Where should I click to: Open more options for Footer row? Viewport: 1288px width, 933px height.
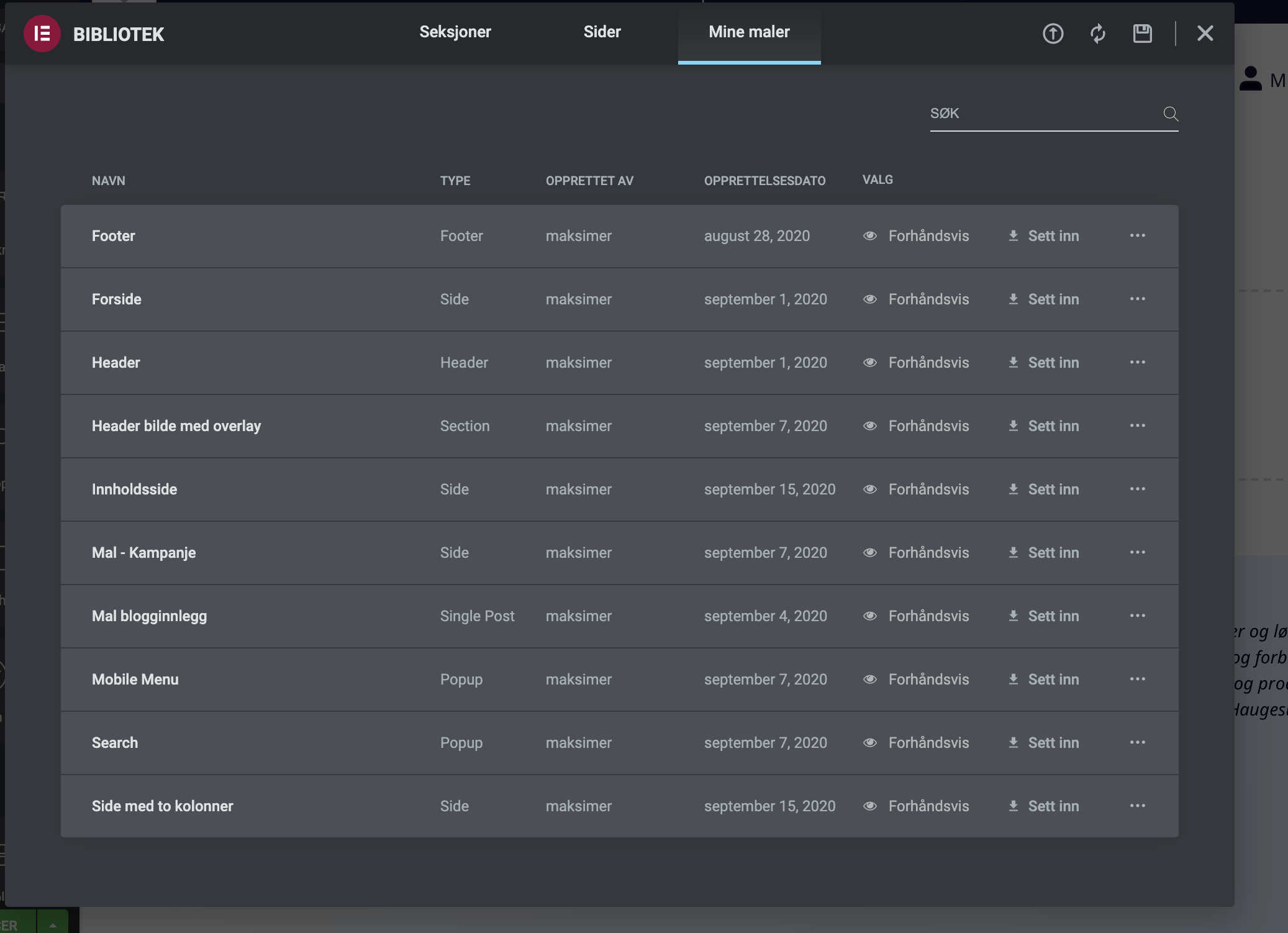pyautogui.click(x=1138, y=235)
